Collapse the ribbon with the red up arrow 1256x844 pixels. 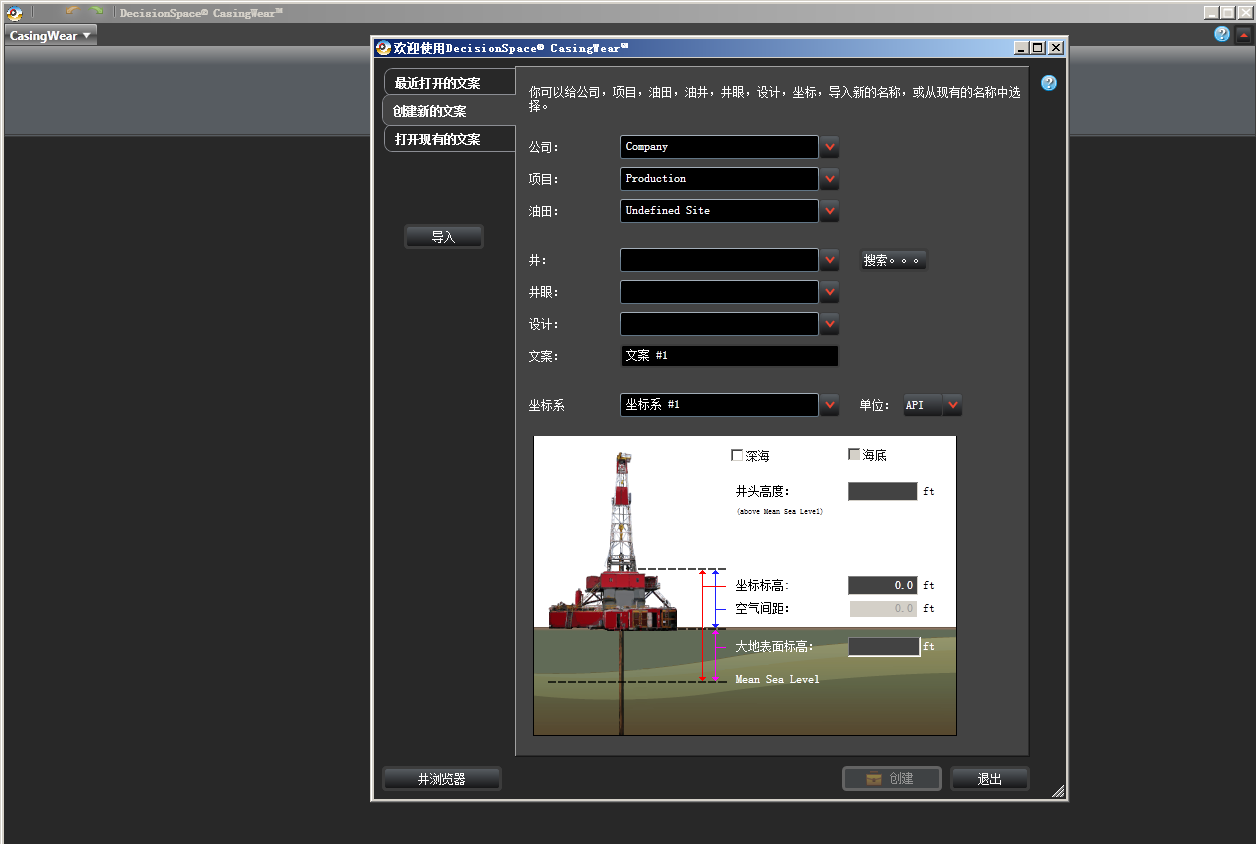coord(1243,34)
